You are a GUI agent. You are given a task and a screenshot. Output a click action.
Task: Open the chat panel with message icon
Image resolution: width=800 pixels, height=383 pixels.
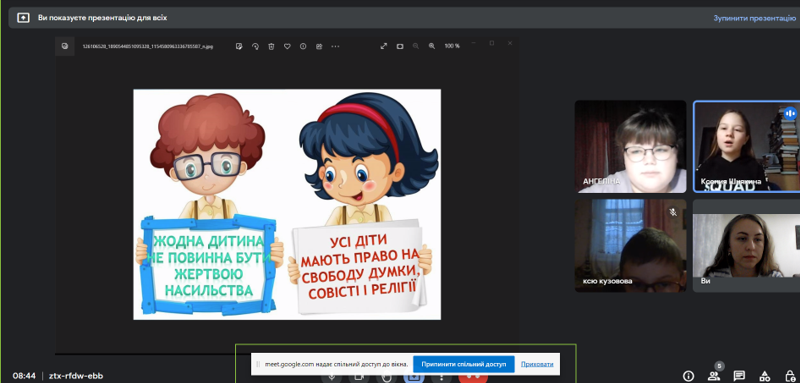point(739,376)
